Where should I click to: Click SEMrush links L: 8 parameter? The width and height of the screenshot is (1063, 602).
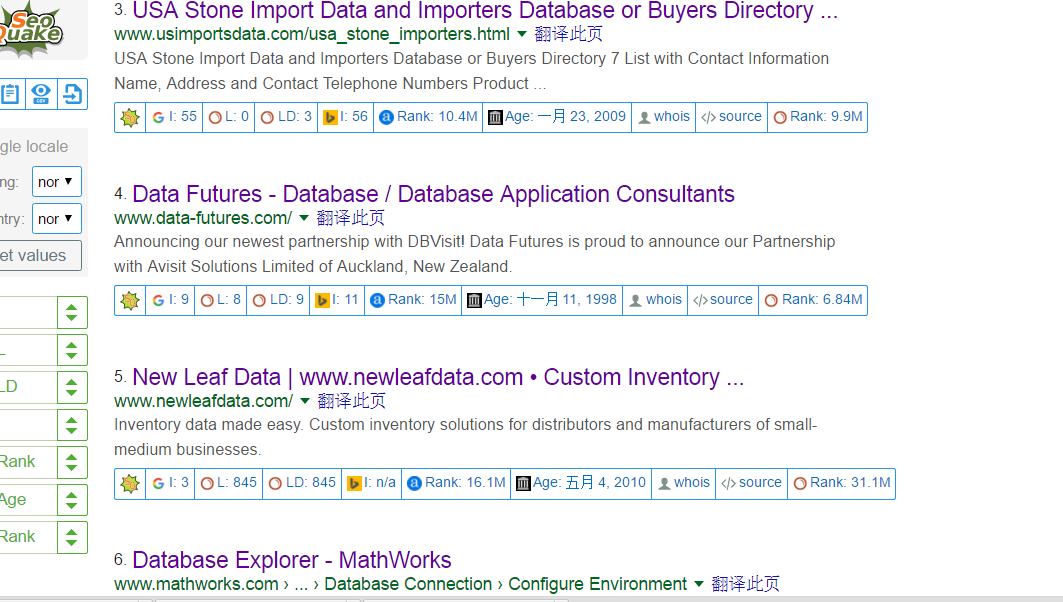[220, 300]
